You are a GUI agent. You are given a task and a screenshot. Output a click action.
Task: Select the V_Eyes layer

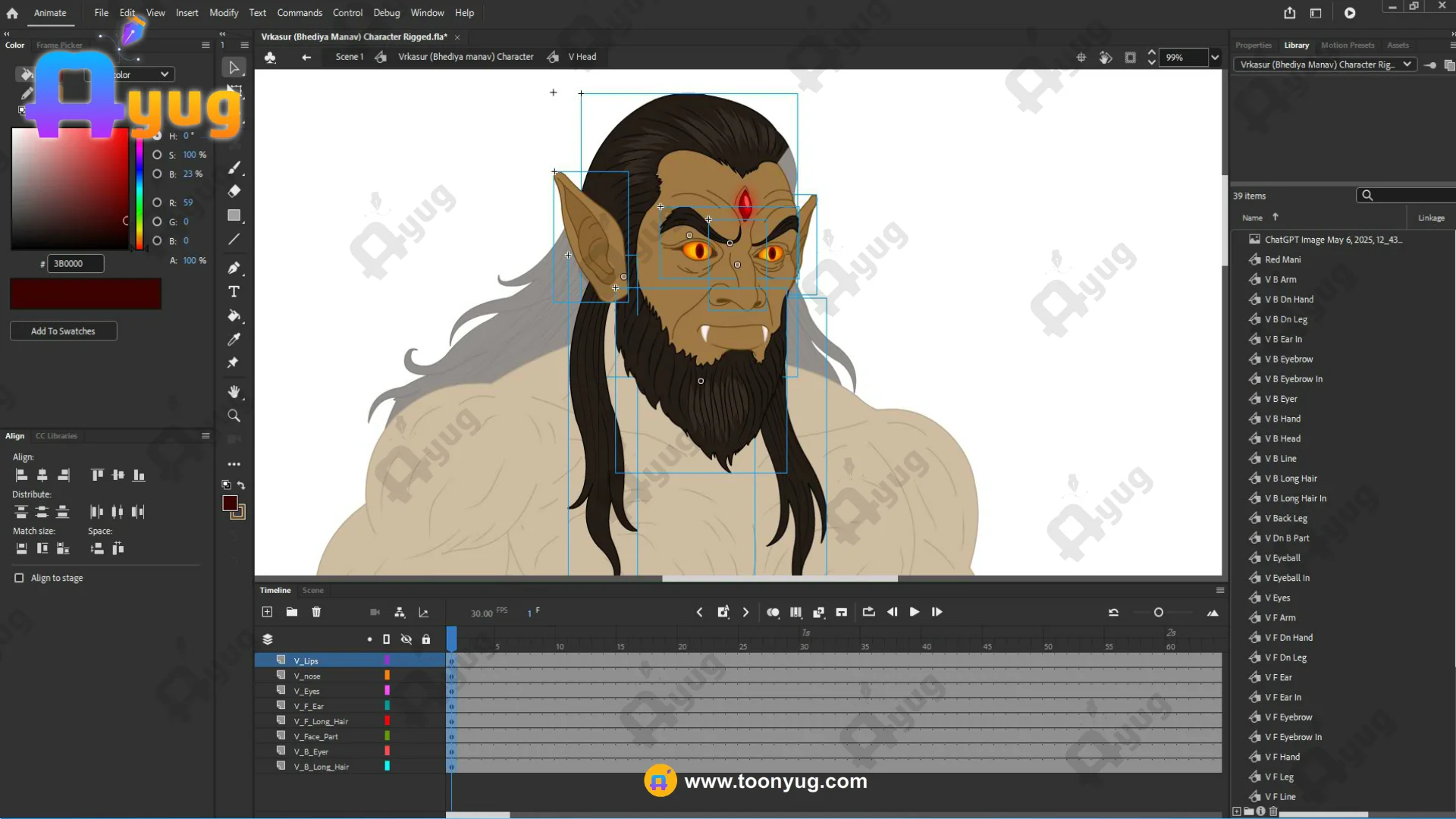coord(307,692)
